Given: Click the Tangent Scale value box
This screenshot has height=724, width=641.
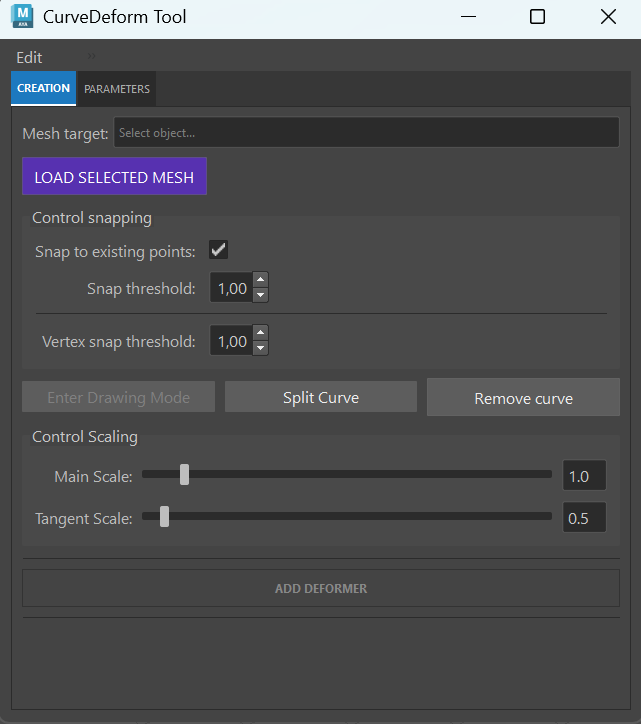Looking at the screenshot, I should pyautogui.click(x=584, y=518).
